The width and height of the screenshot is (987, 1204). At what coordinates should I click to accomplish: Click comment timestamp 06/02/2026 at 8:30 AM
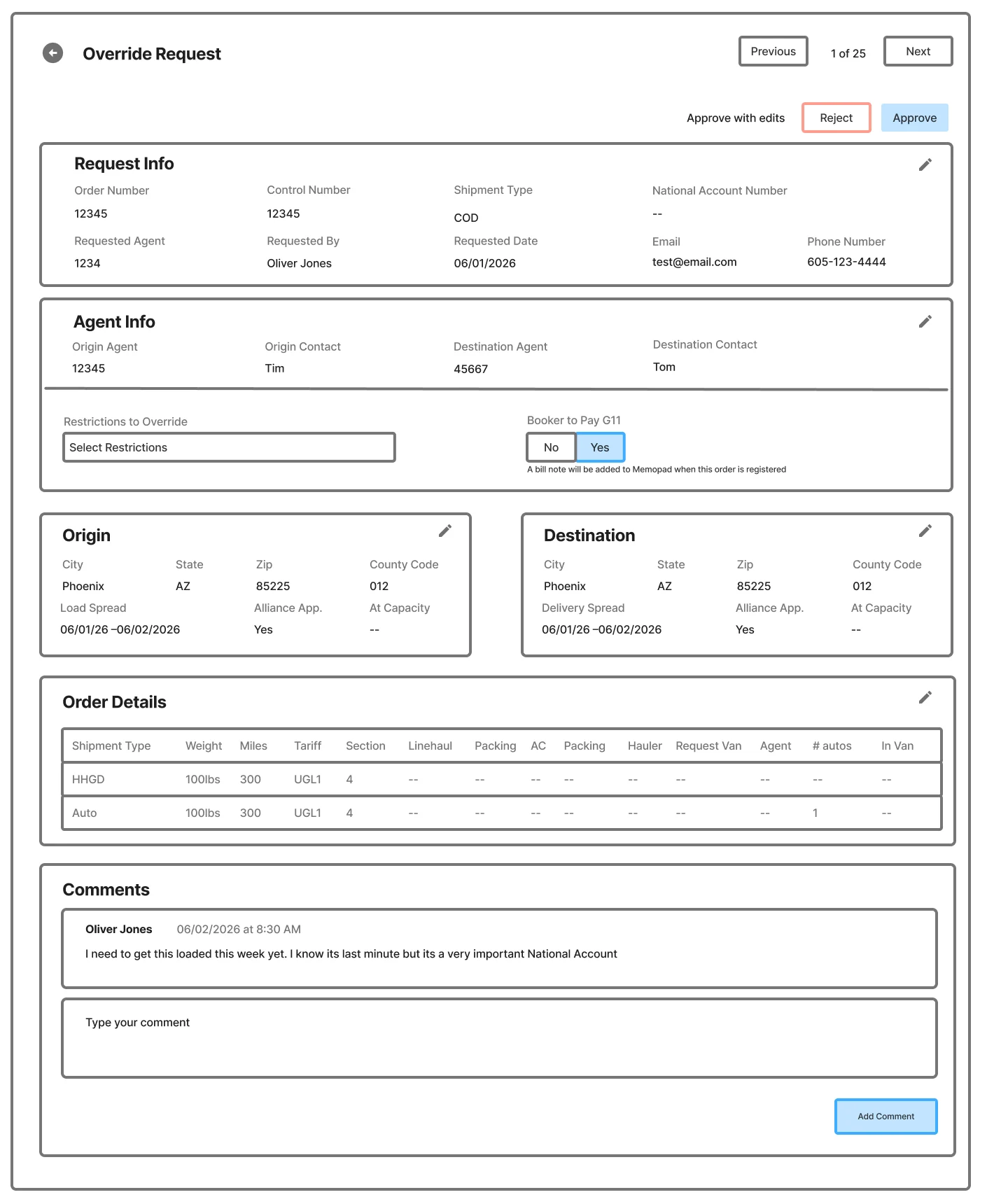[239, 929]
